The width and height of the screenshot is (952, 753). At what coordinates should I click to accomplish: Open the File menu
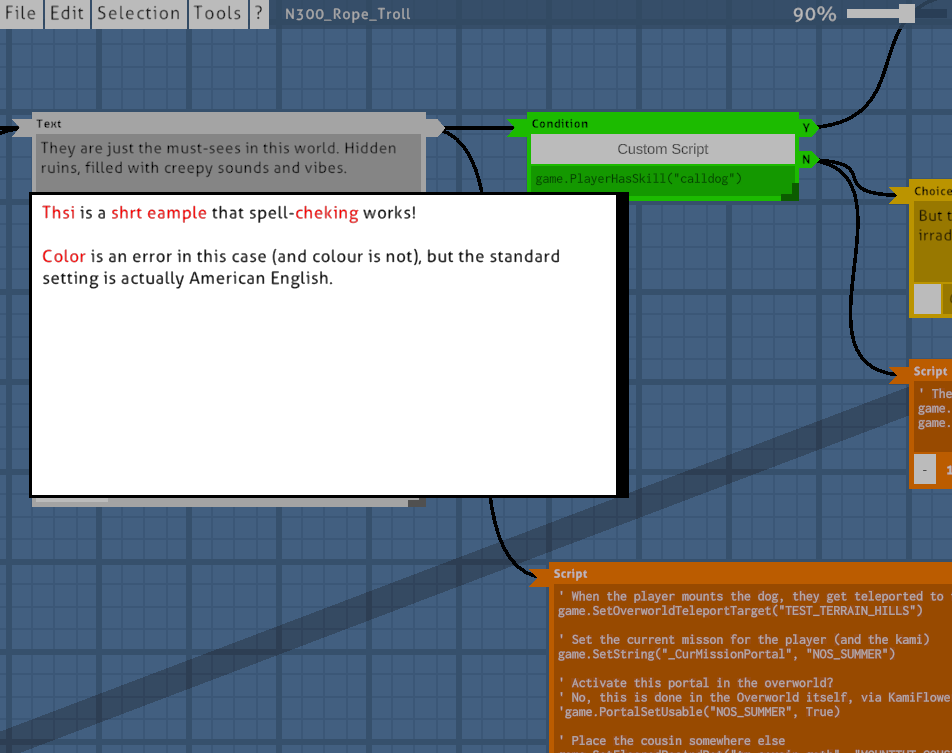(21, 13)
